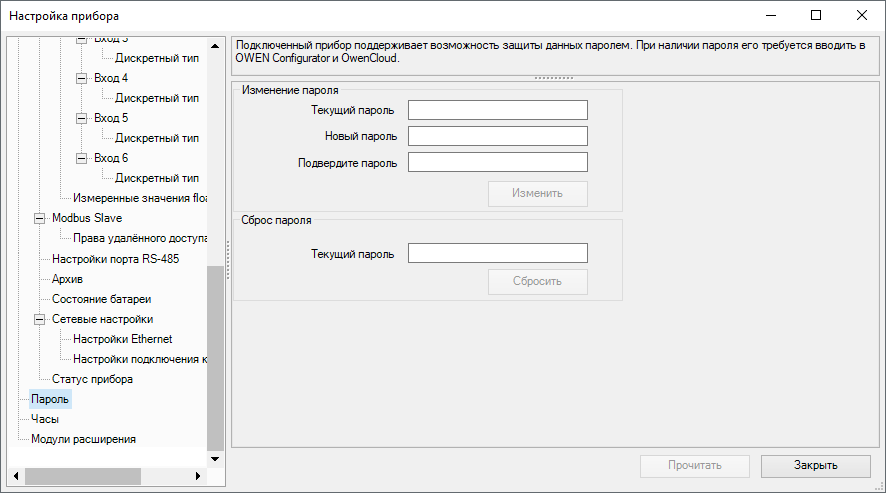Select the Архив tree item
Image resolution: width=886 pixels, height=493 pixels.
point(67,279)
